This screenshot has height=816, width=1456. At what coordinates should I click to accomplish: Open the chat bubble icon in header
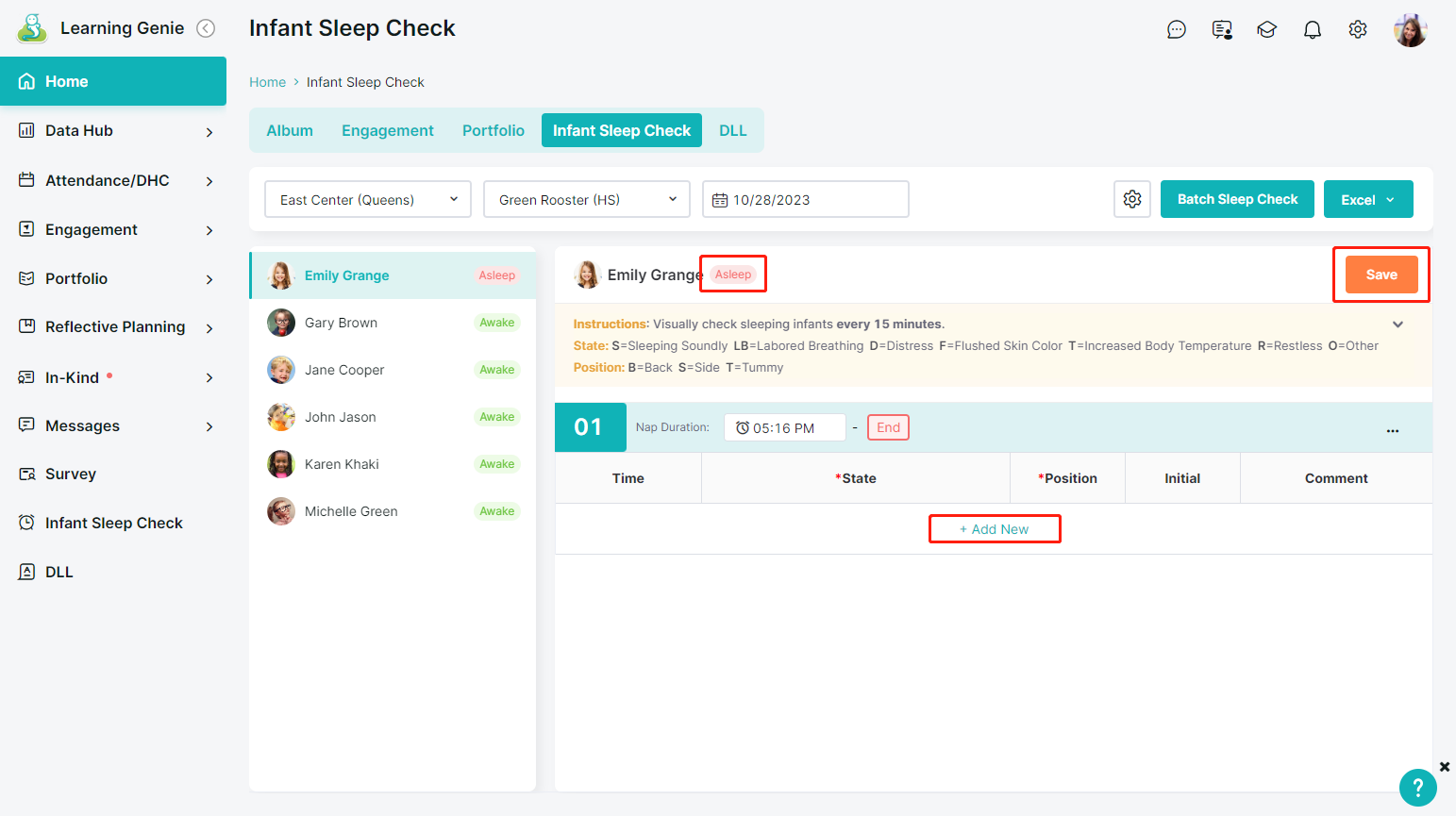(1176, 30)
